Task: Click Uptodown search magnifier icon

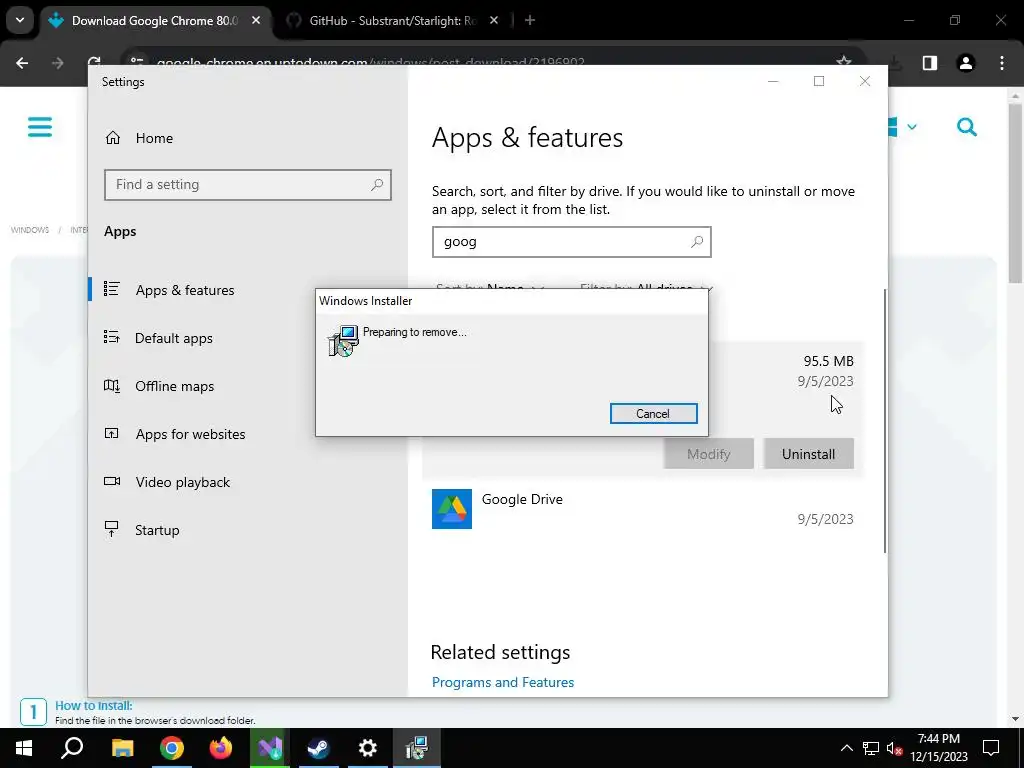Action: 967,127
